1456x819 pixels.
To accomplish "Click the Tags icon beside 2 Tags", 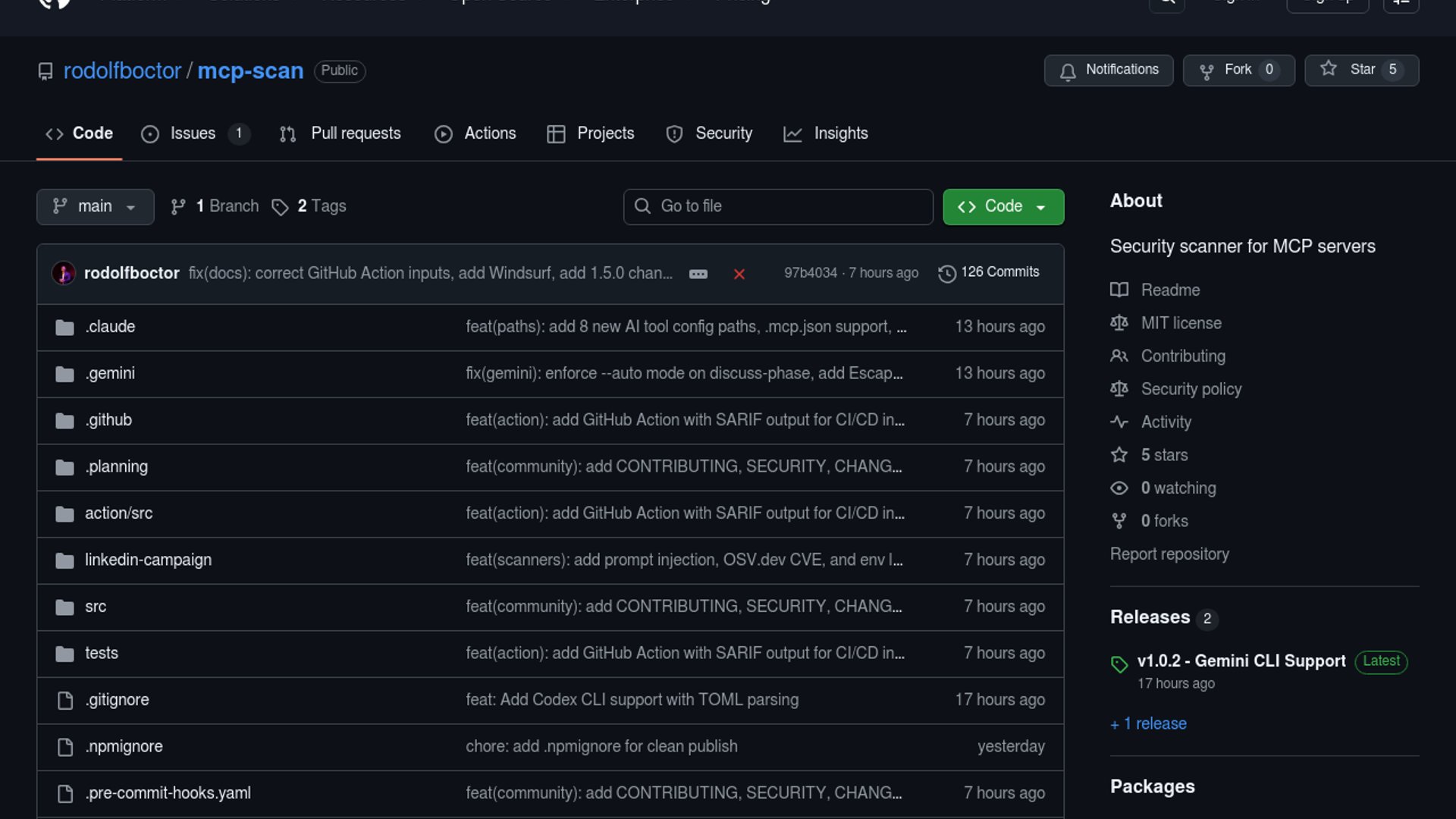I will 280,207.
